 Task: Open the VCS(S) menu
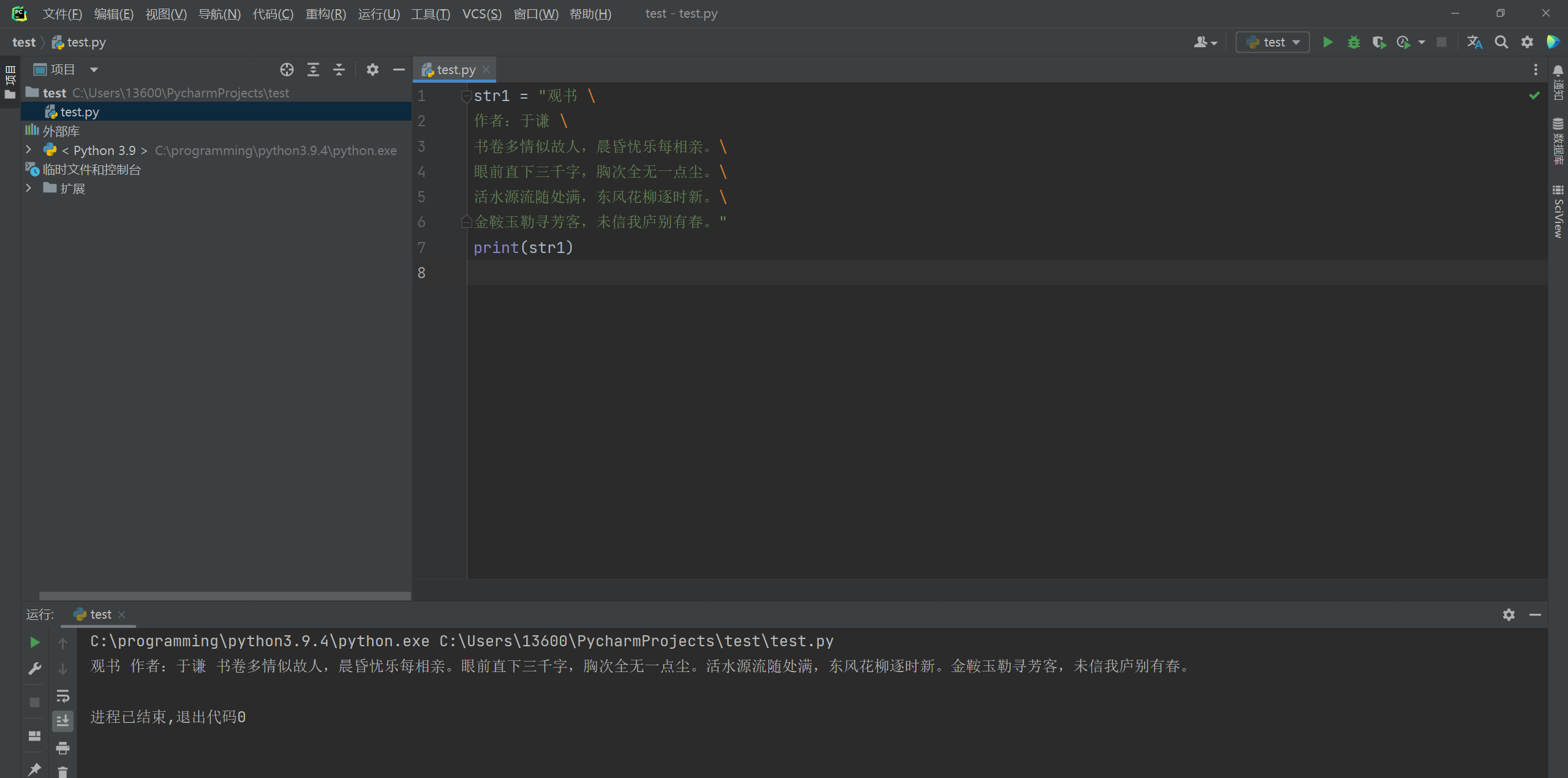[481, 13]
